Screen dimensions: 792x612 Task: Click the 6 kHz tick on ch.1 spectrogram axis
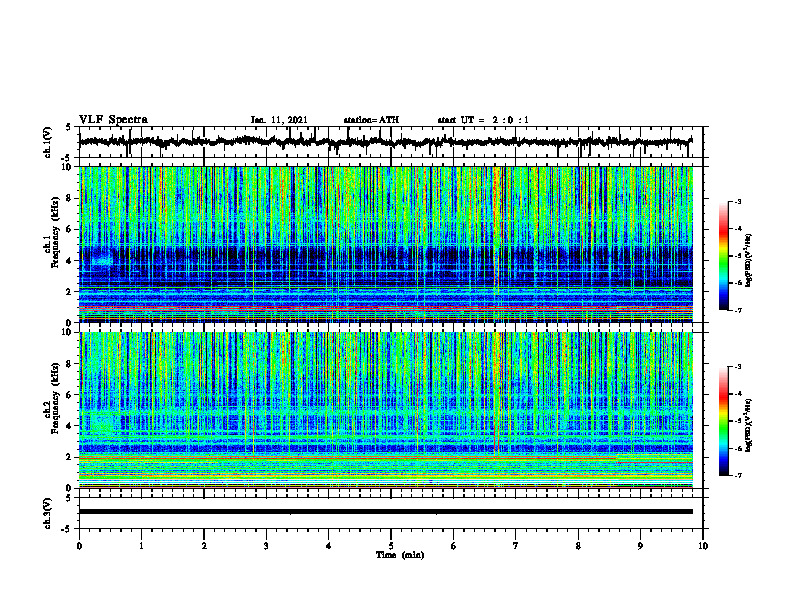point(69,229)
